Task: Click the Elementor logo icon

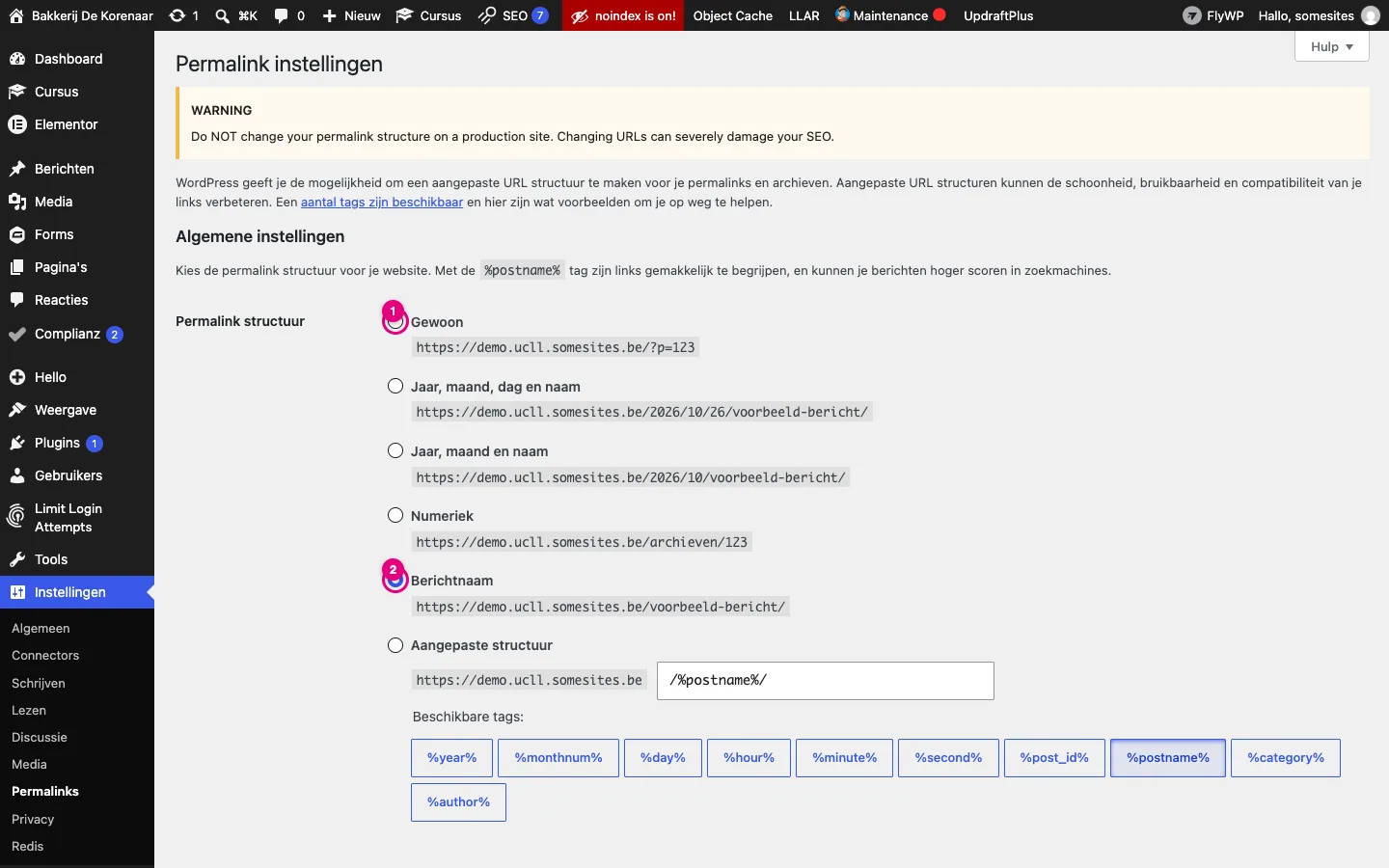Action: (16, 124)
